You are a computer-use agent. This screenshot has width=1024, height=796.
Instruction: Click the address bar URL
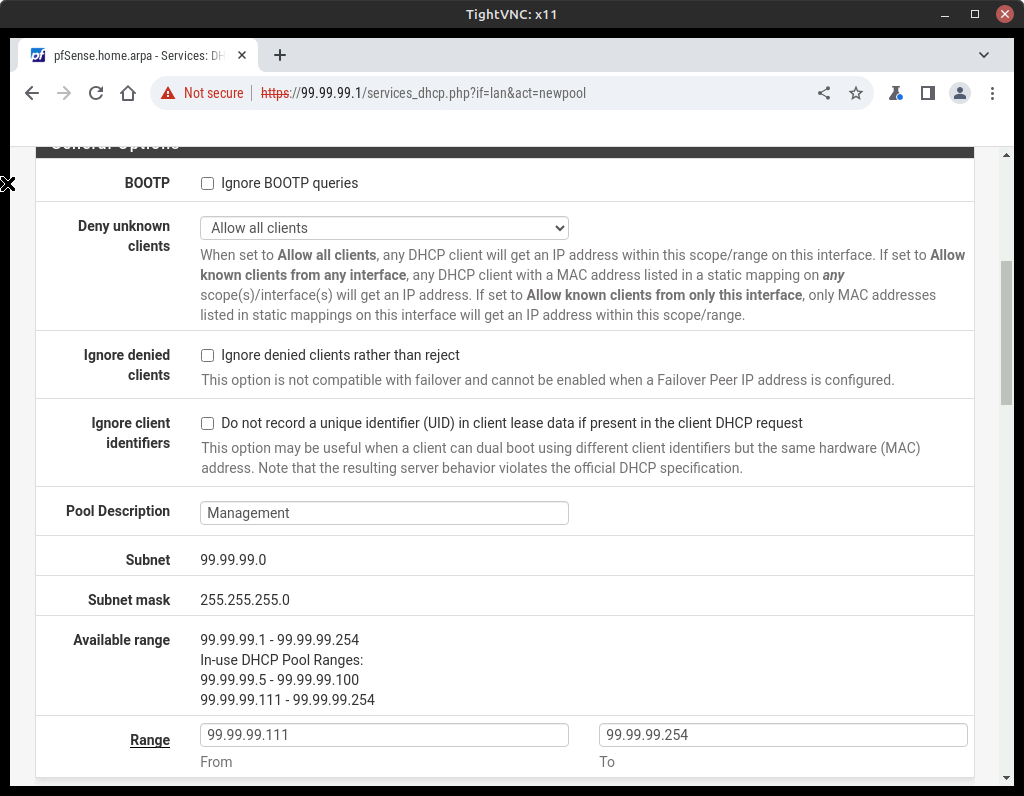pos(423,93)
